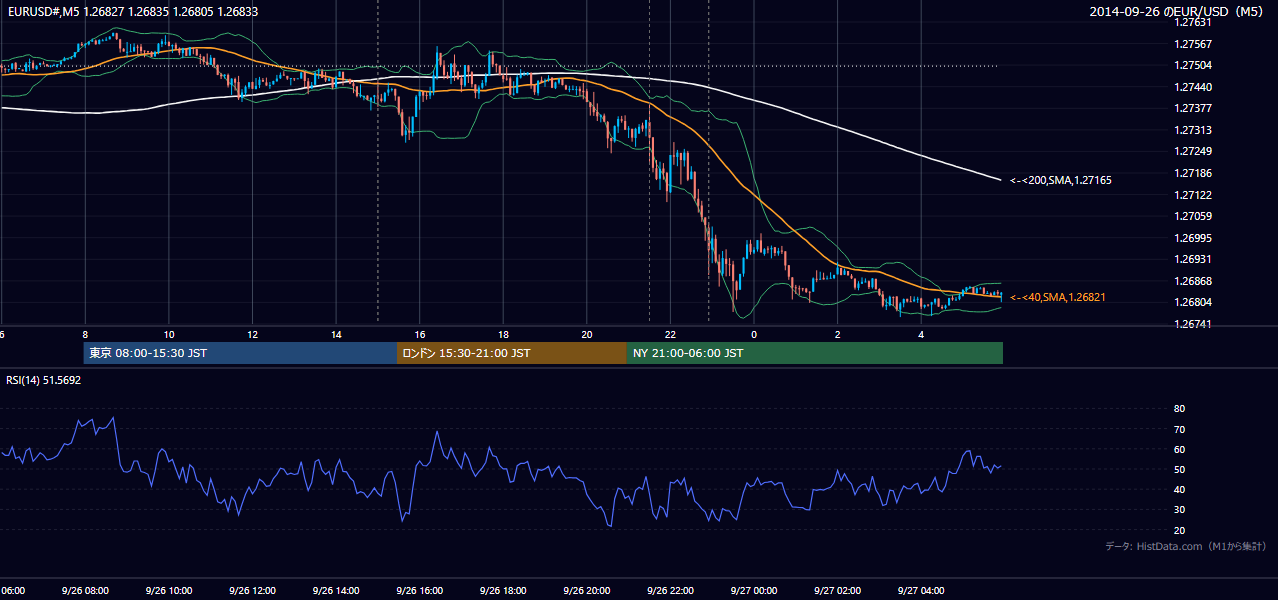This screenshot has height=600, width=1278.
Task: Click the 9/27 00:00 time label
Action: pos(754,590)
